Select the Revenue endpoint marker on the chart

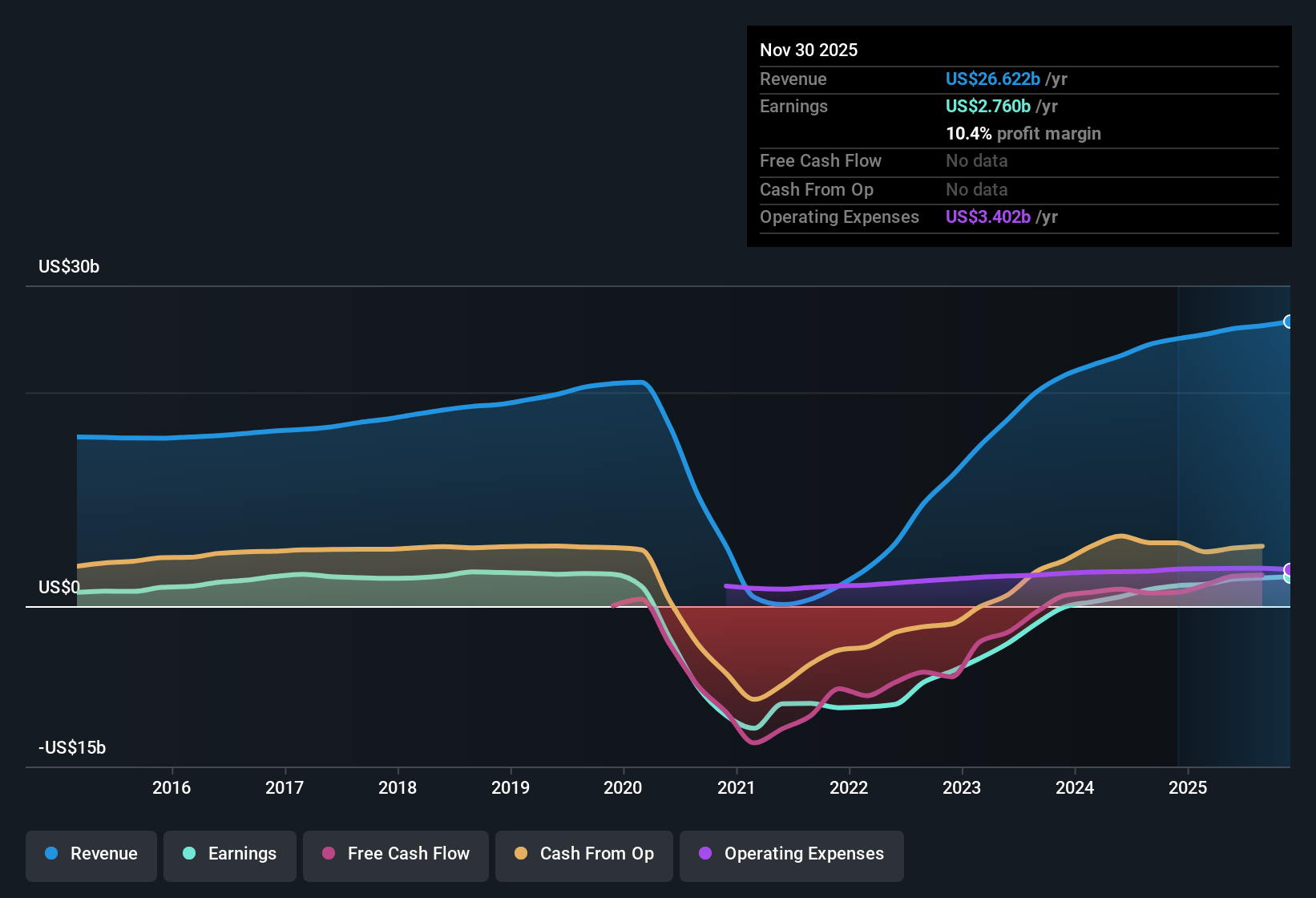[1289, 321]
